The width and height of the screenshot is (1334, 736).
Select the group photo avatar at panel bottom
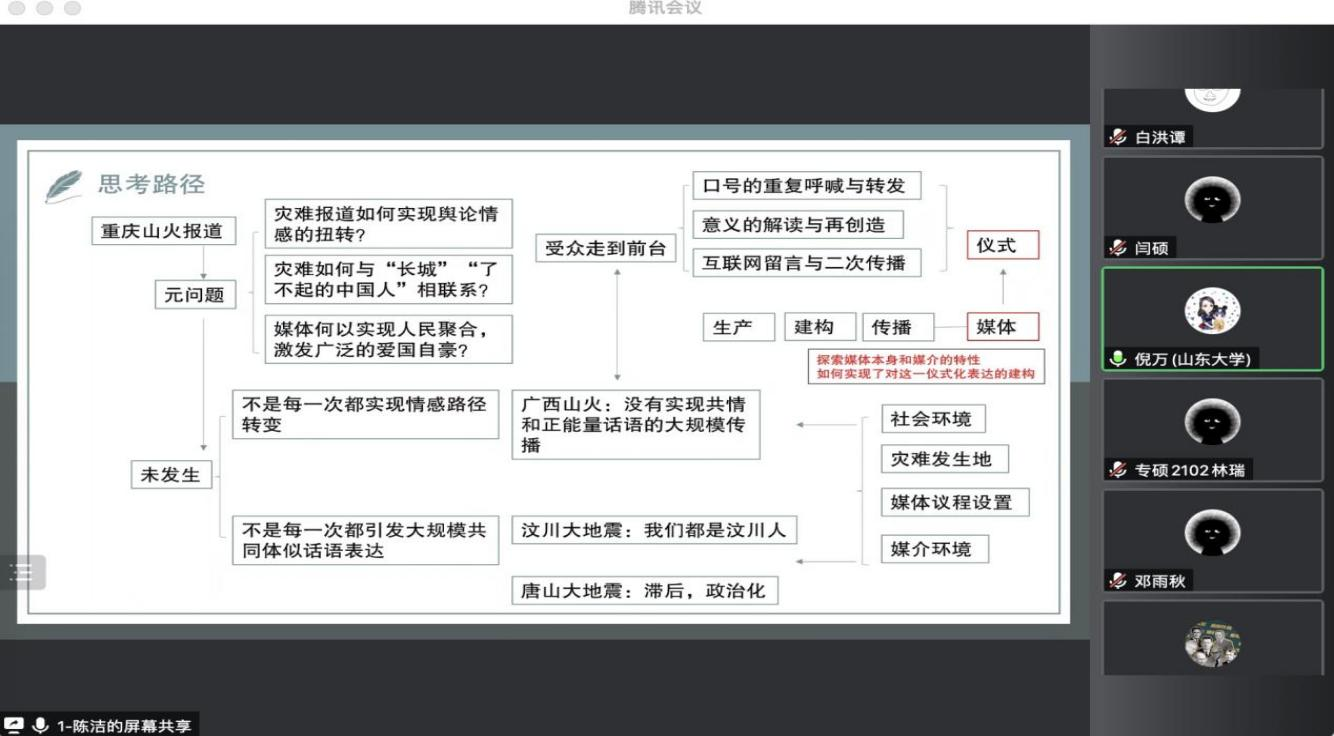[1212, 644]
